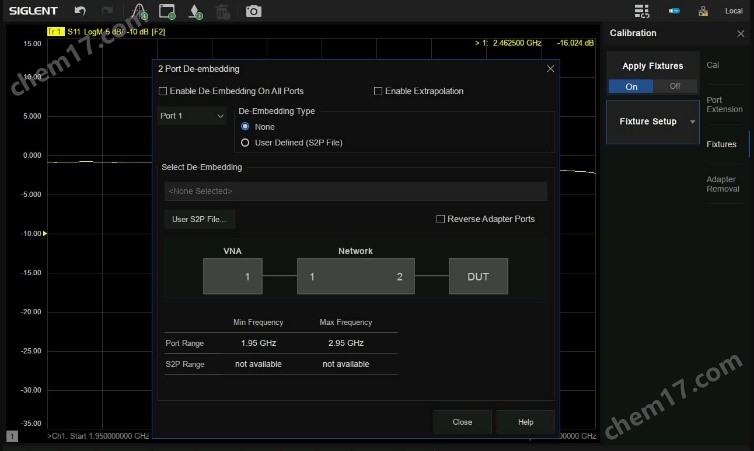Click the add trace icon
This screenshot has height=451, width=754.
click(139, 11)
